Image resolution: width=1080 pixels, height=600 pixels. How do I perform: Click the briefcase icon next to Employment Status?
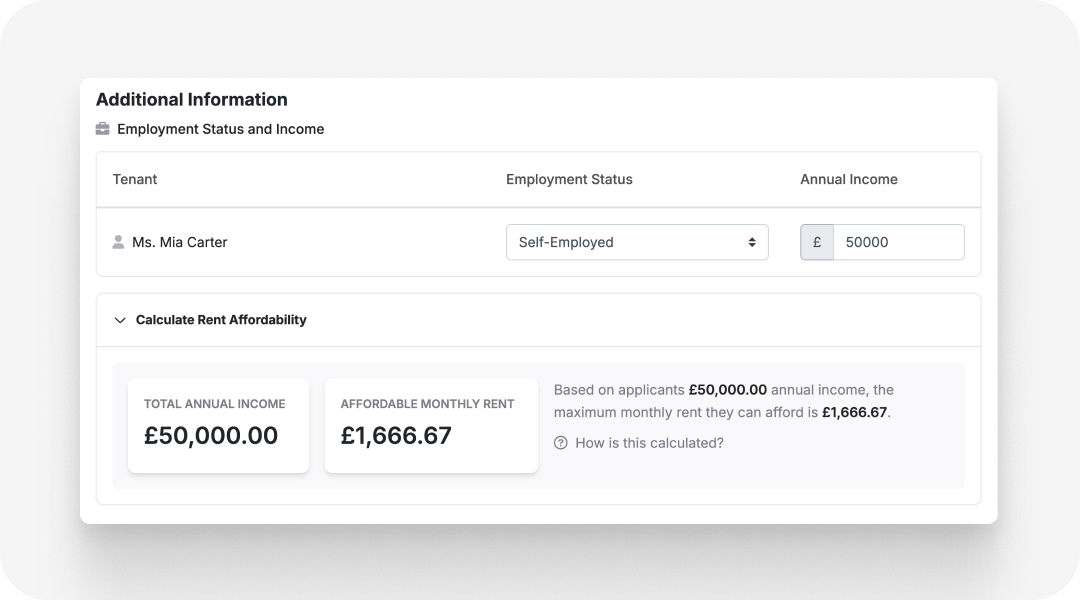[103, 128]
